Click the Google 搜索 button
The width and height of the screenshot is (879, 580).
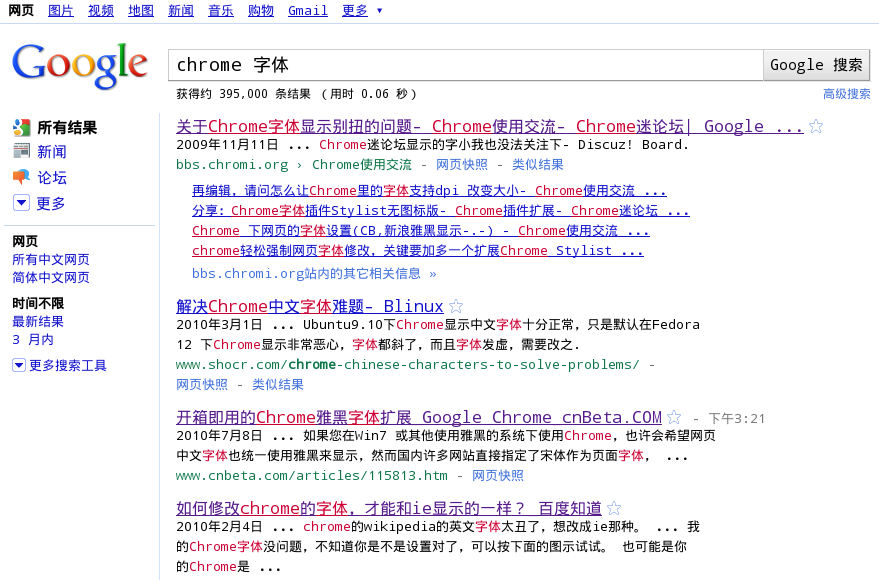[816, 65]
